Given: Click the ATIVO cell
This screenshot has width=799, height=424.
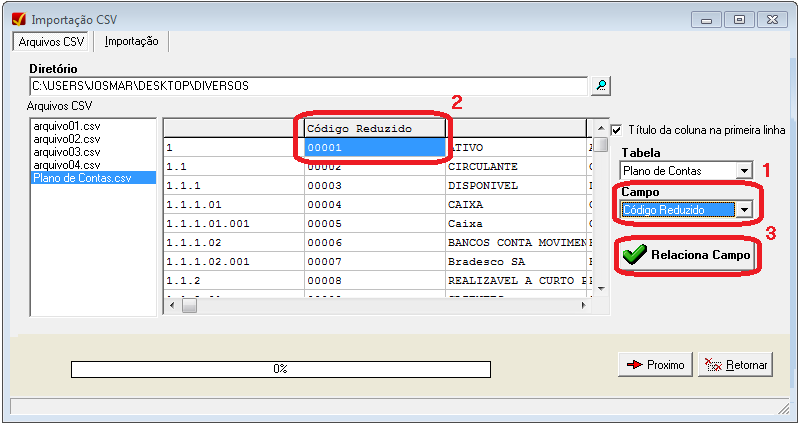Looking at the screenshot, I should [517, 148].
